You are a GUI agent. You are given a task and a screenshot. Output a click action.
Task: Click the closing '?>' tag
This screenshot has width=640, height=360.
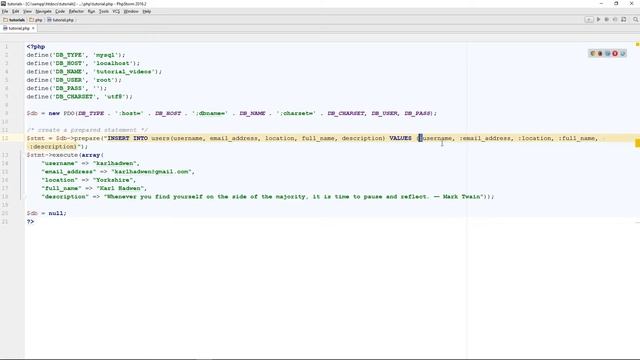point(30,222)
